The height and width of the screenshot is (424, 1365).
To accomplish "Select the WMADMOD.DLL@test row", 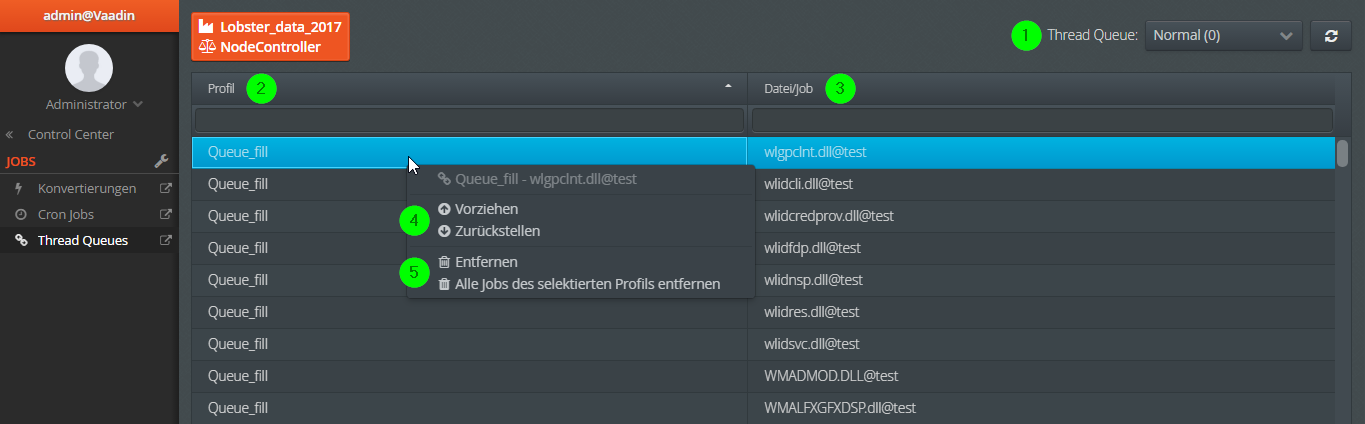I will click(763, 376).
